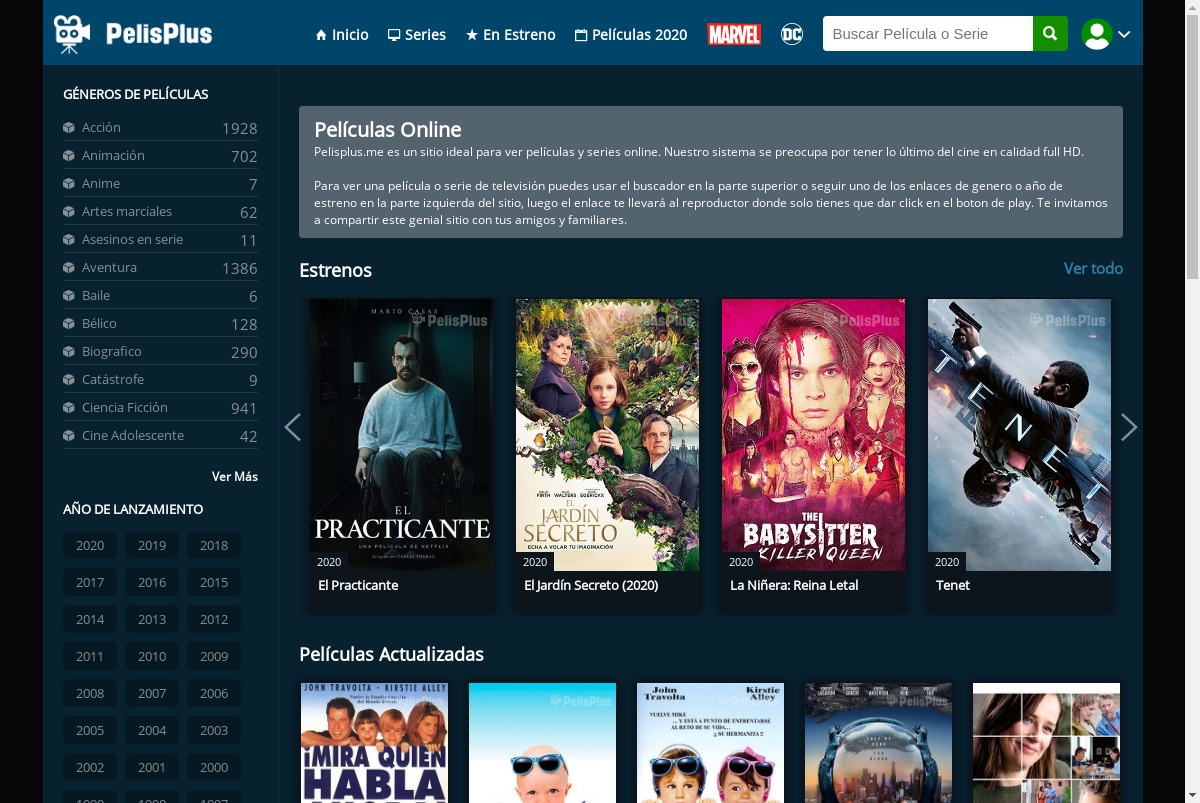This screenshot has height=803, width=1200.
Task: Open El Practicante movie poster
Action: click(401, 435)
